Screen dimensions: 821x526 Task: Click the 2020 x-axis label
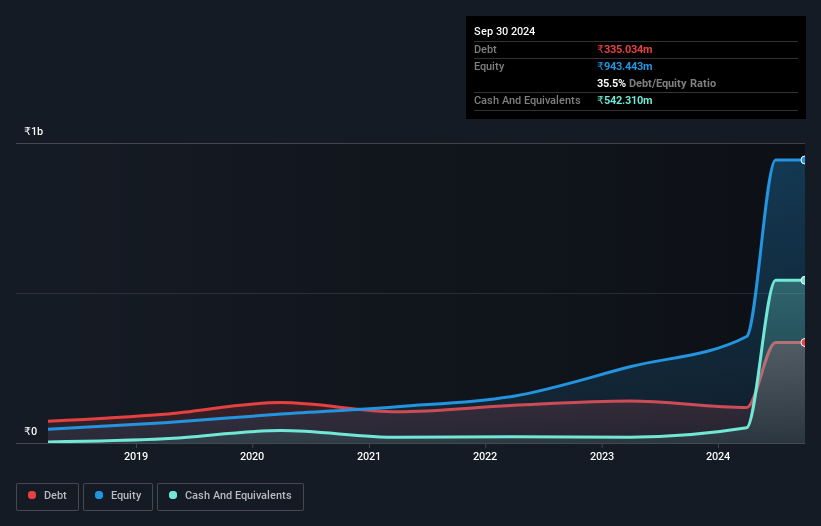(252, 456)
